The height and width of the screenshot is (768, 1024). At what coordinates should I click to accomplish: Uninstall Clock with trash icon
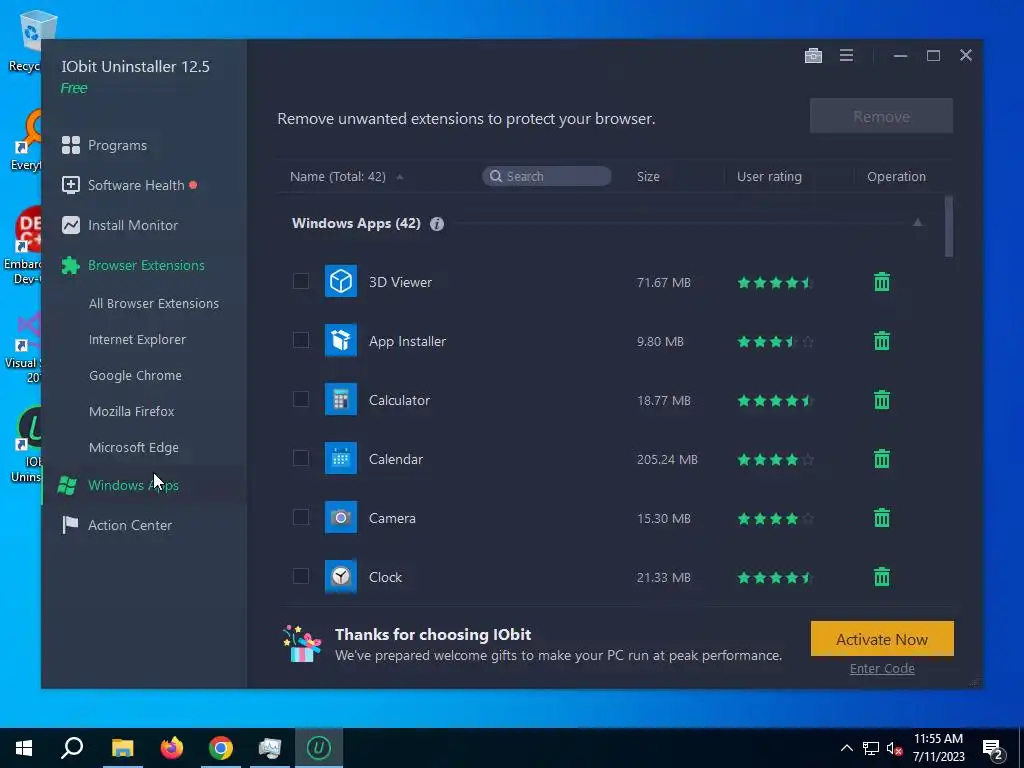[882, 577]
